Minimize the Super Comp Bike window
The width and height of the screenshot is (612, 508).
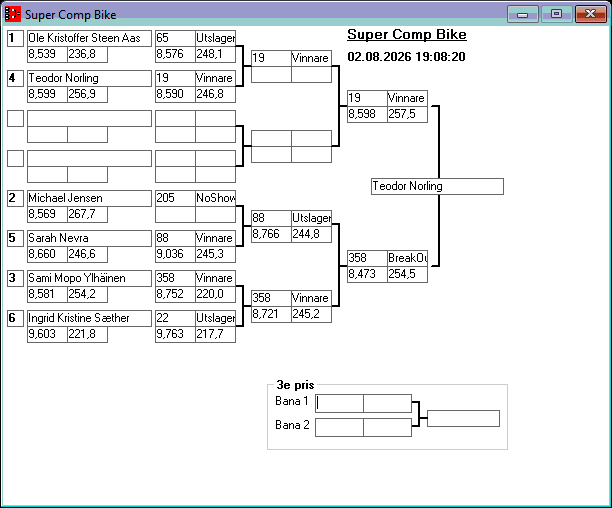tap(523, 14)
